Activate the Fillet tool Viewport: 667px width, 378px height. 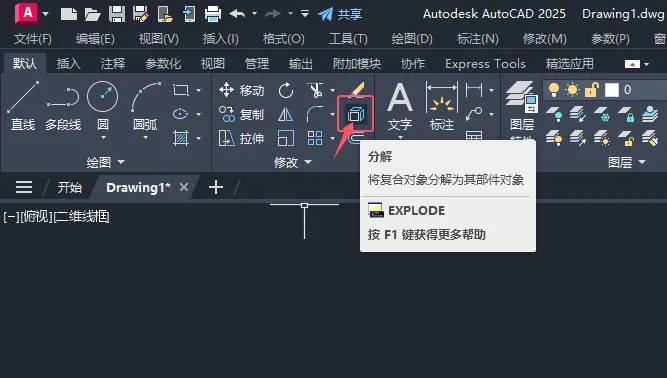pos(315,114)
